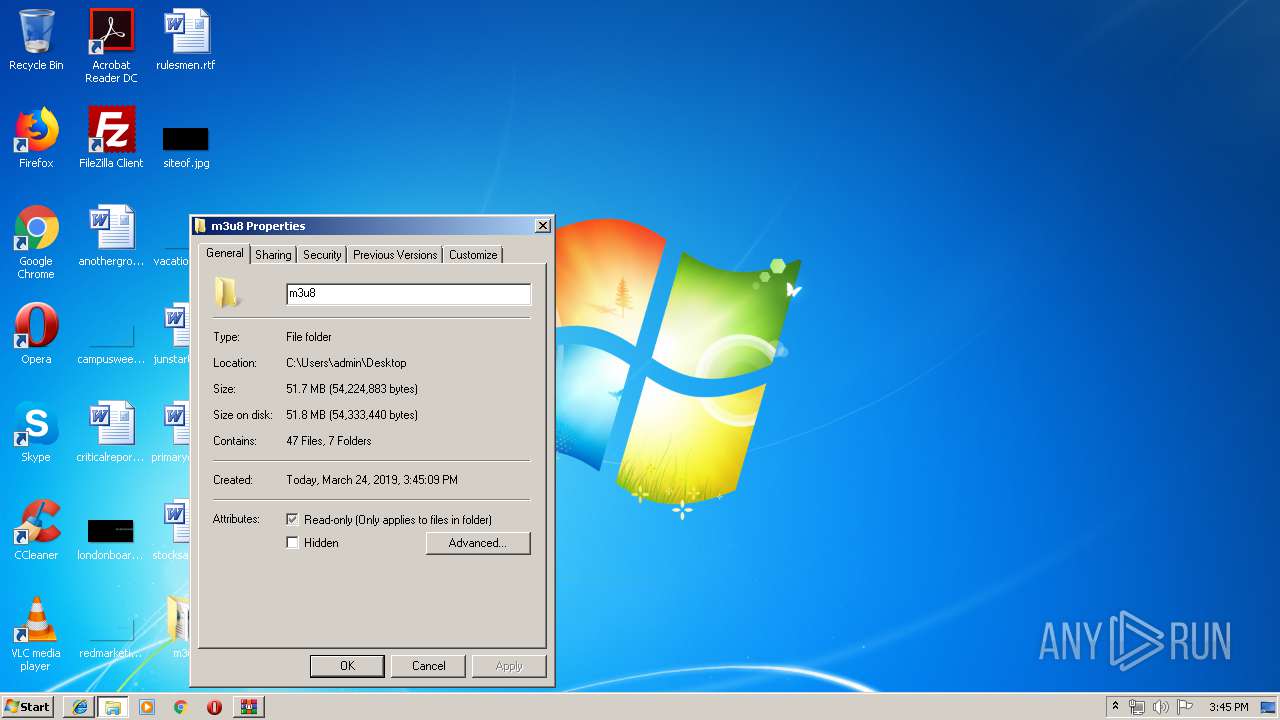Open the Opera desktop shortcut
This screenshot has height=720, width=1280.
[x=36, y=334]
